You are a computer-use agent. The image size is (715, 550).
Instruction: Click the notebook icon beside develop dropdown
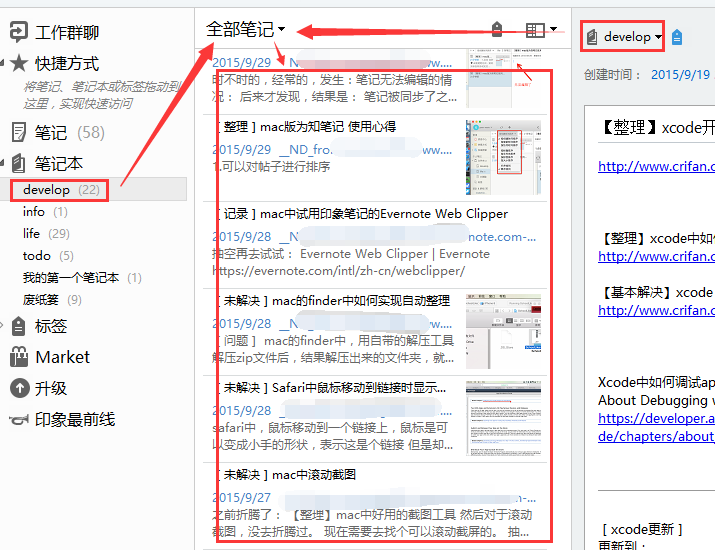[592, 36]
